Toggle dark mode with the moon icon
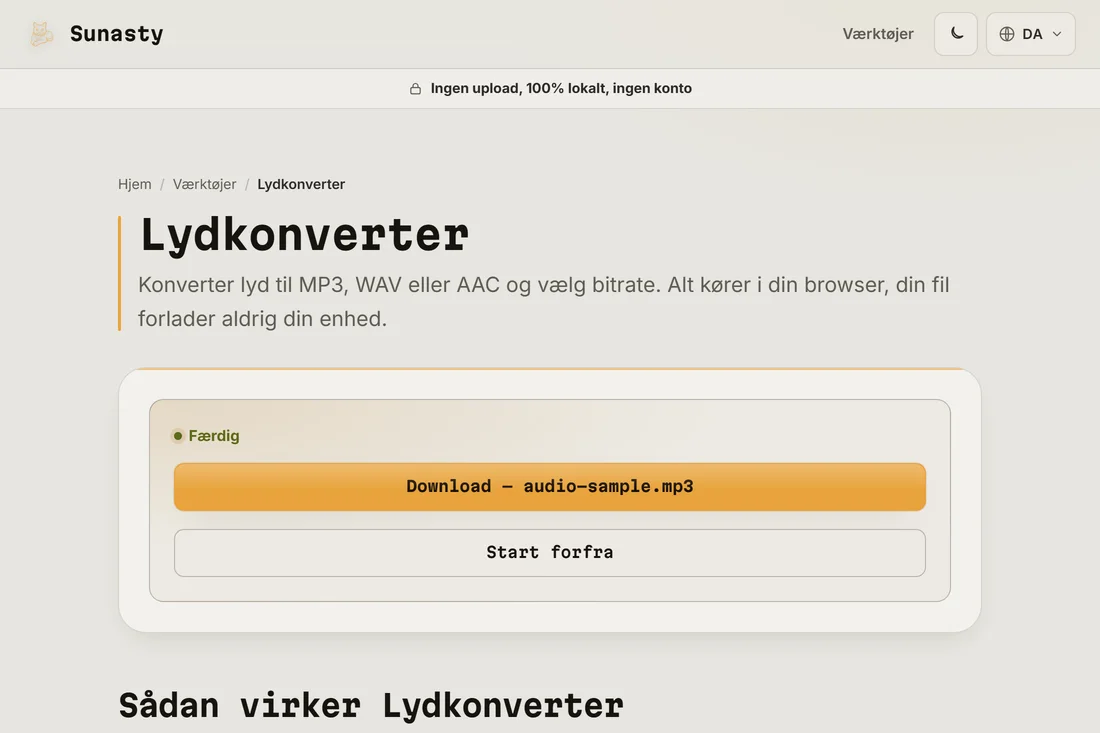Screen dimensions: 1100x733 coord(955,34)
